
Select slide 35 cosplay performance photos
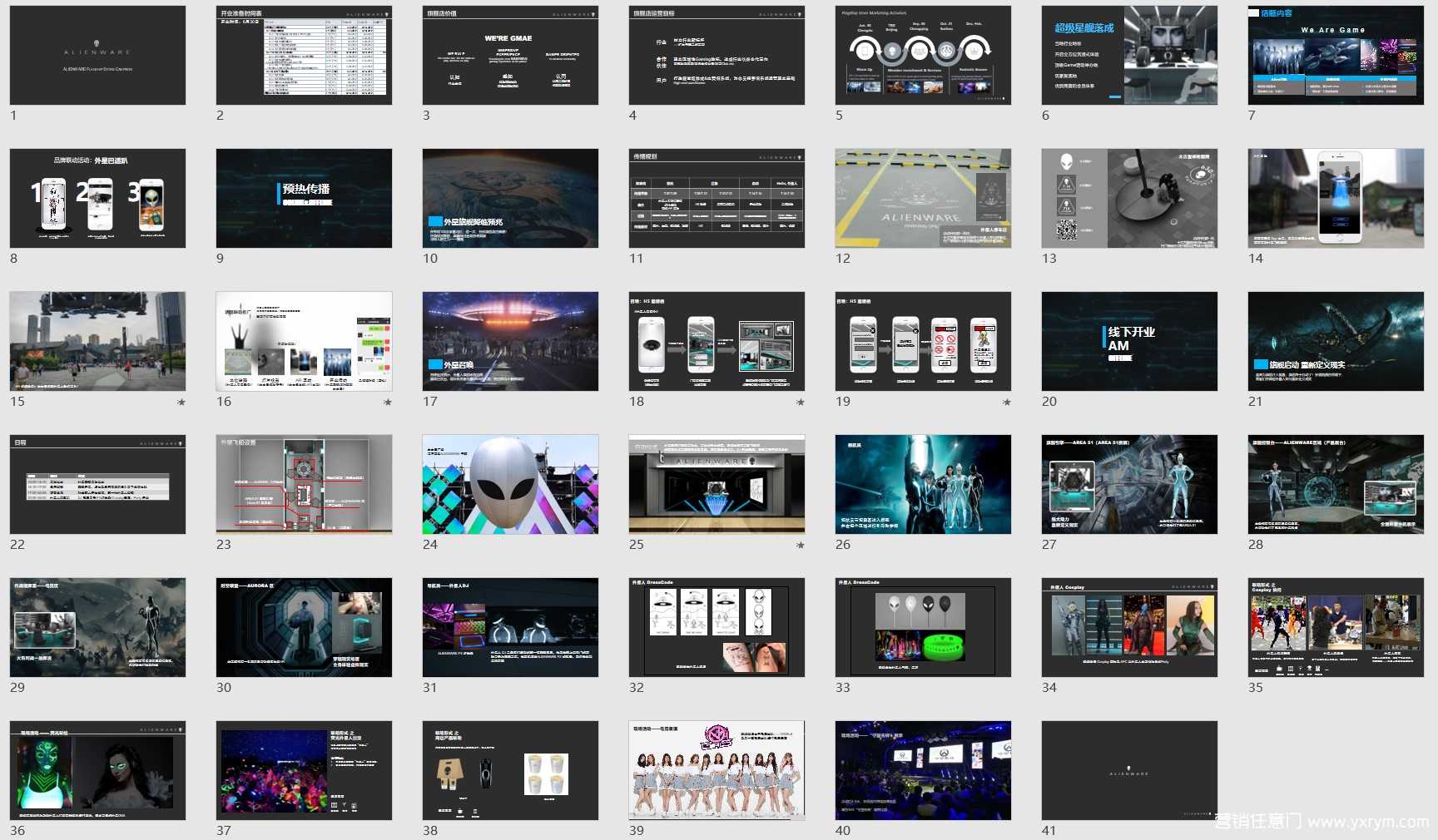pos(1336,627)
